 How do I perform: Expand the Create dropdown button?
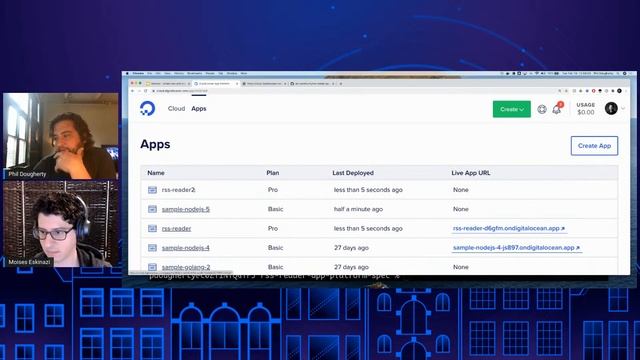[511, 109]
